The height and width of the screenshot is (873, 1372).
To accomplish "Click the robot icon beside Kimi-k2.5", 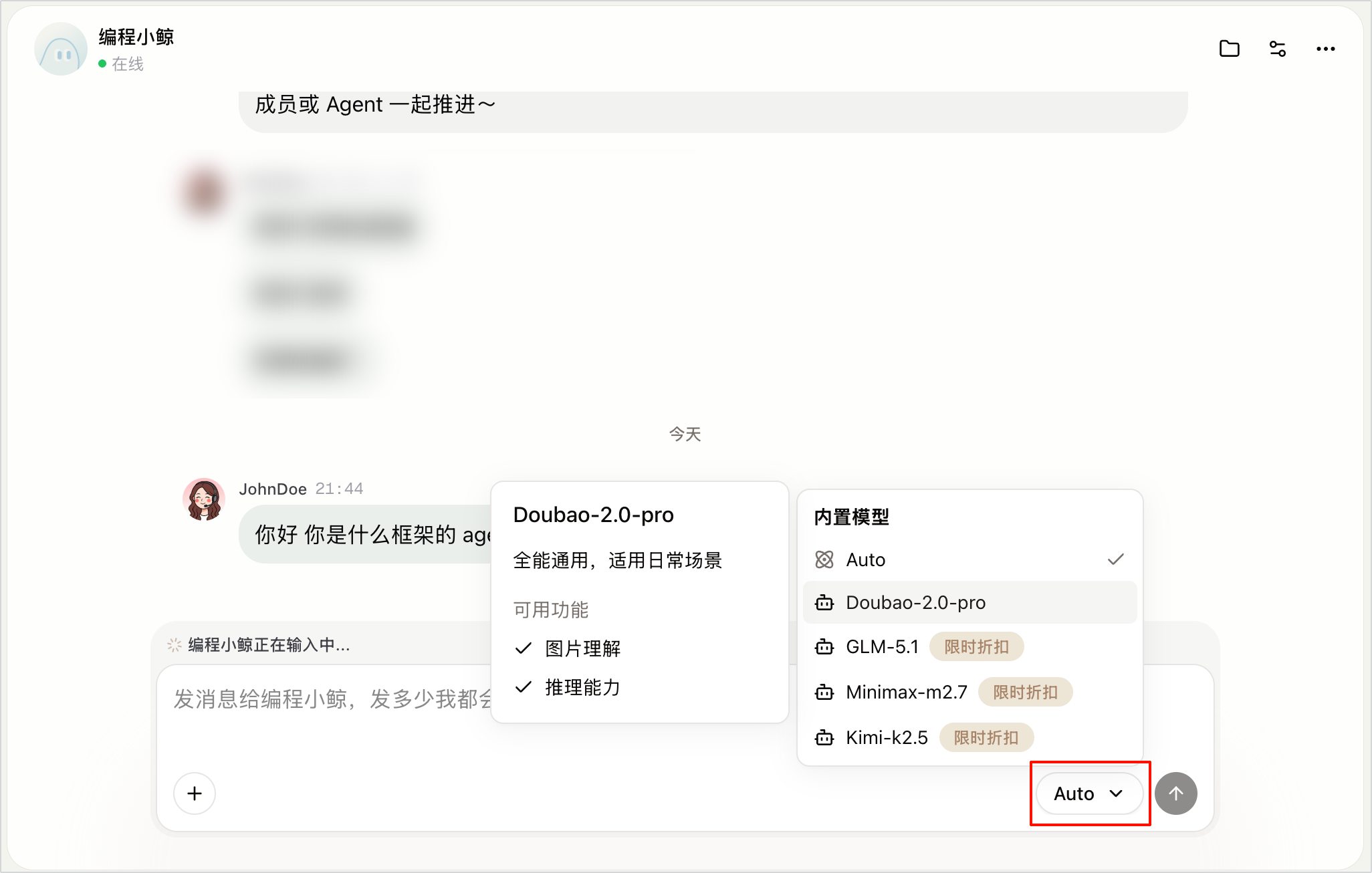I will tap(824, 738).
